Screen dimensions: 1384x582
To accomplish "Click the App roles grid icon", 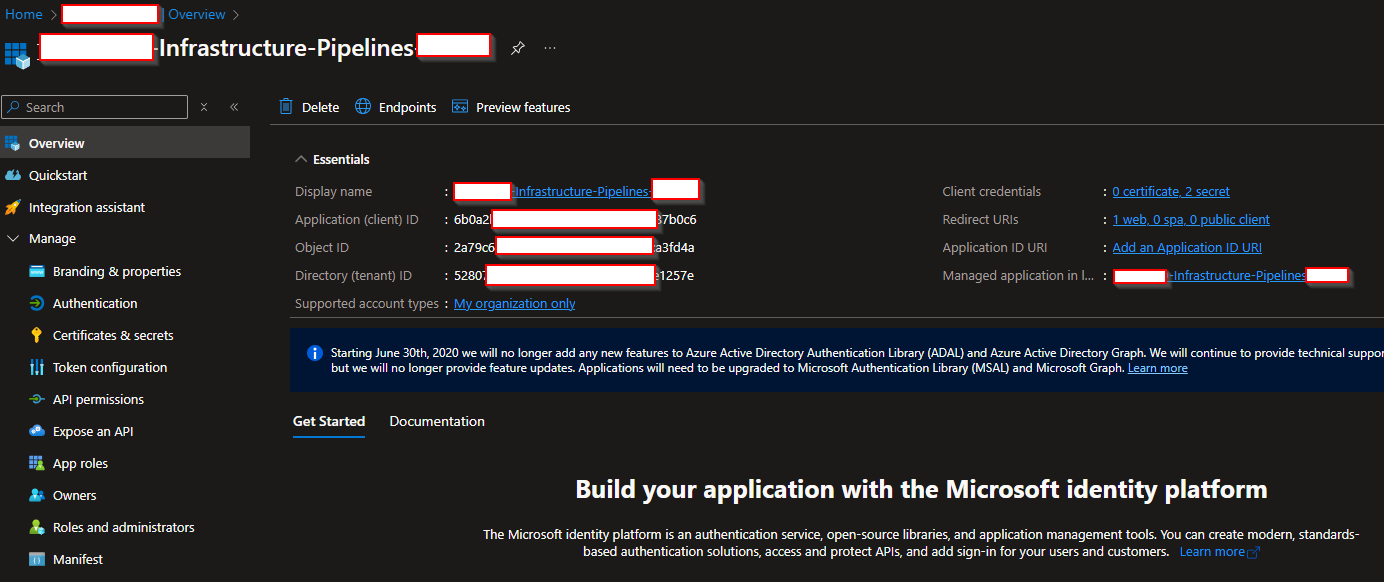I will tap(37, 463).
